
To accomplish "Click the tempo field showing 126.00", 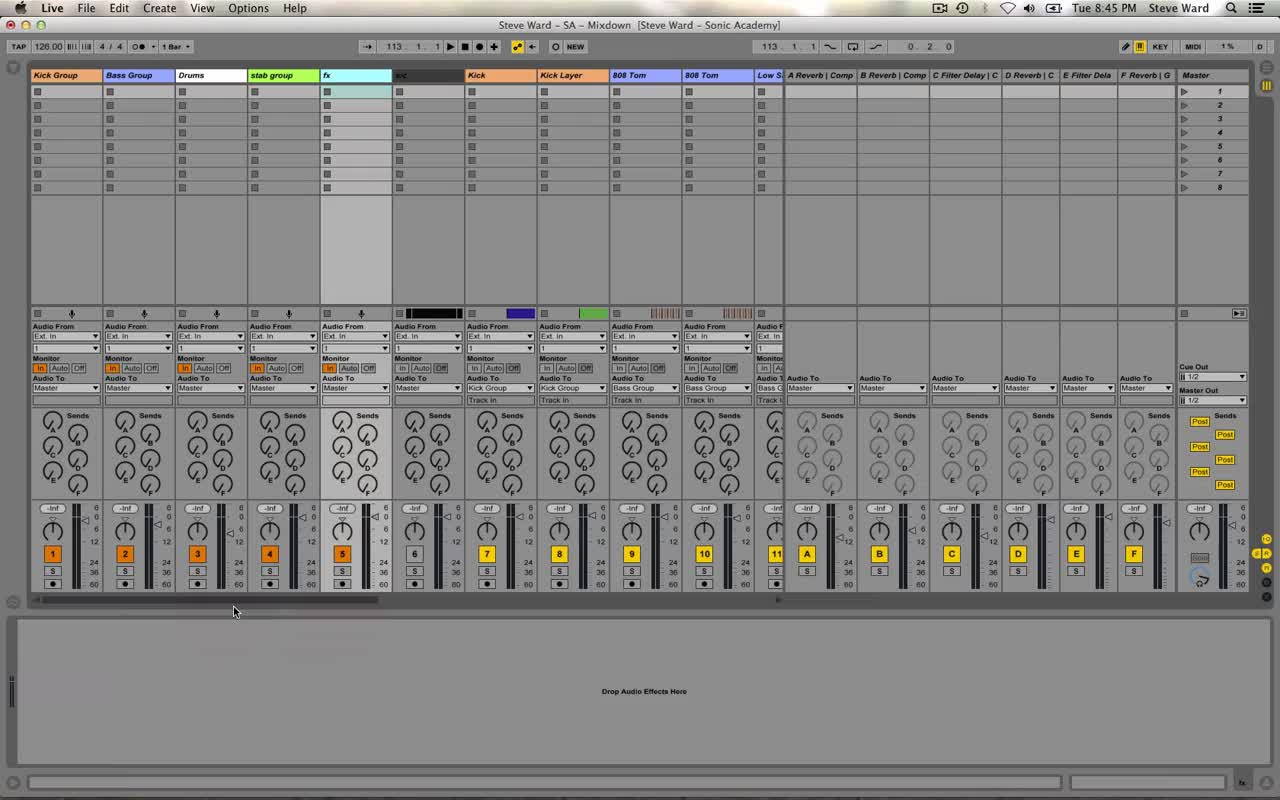I will click(48, 47).
